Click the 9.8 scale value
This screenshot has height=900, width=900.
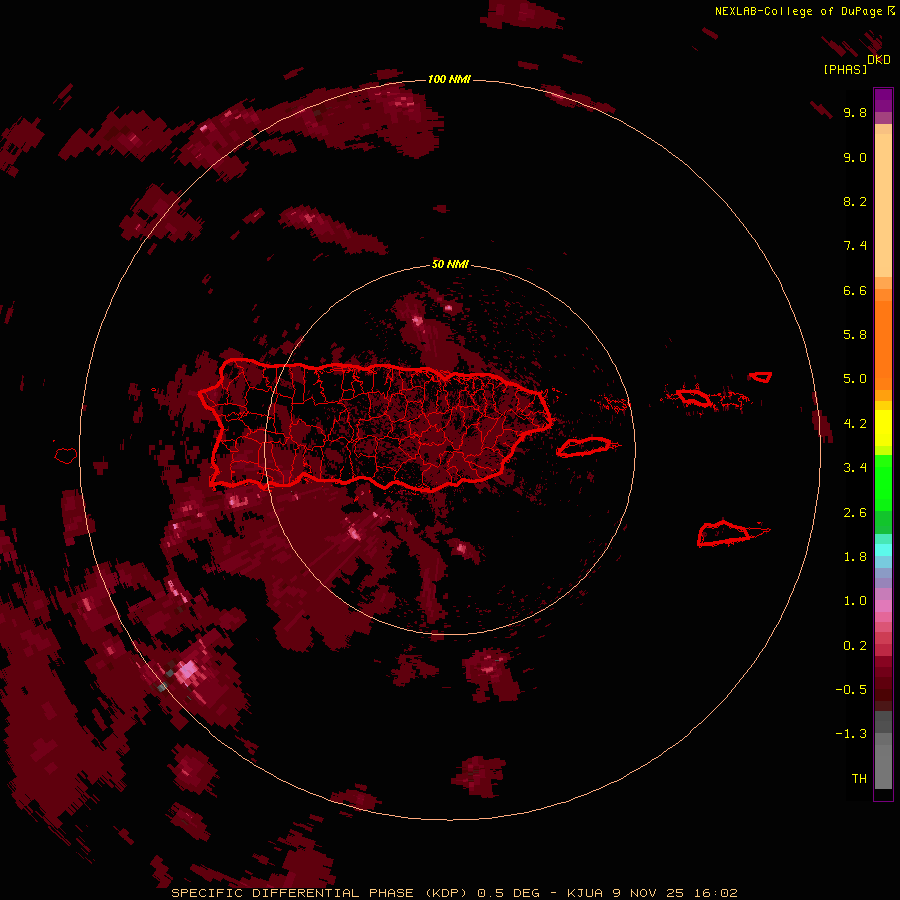tap(855, 112)
